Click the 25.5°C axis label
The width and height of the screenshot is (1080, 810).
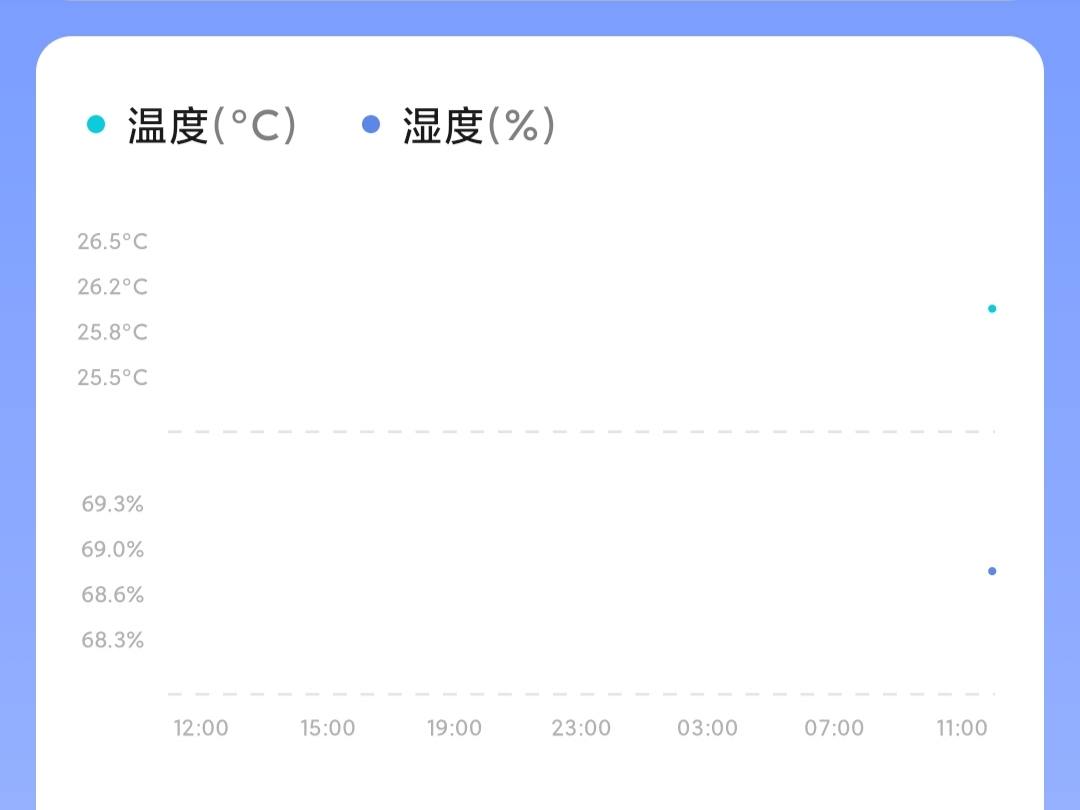click(112, 377)
